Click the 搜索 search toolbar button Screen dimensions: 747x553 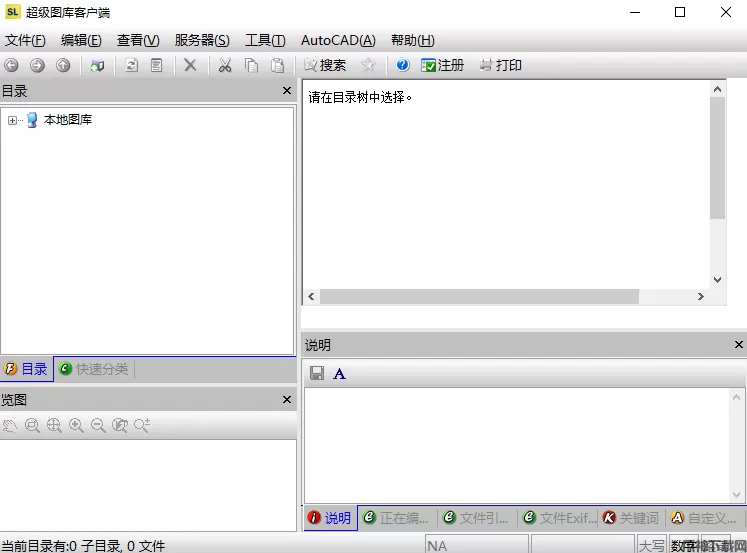(325, 65)
